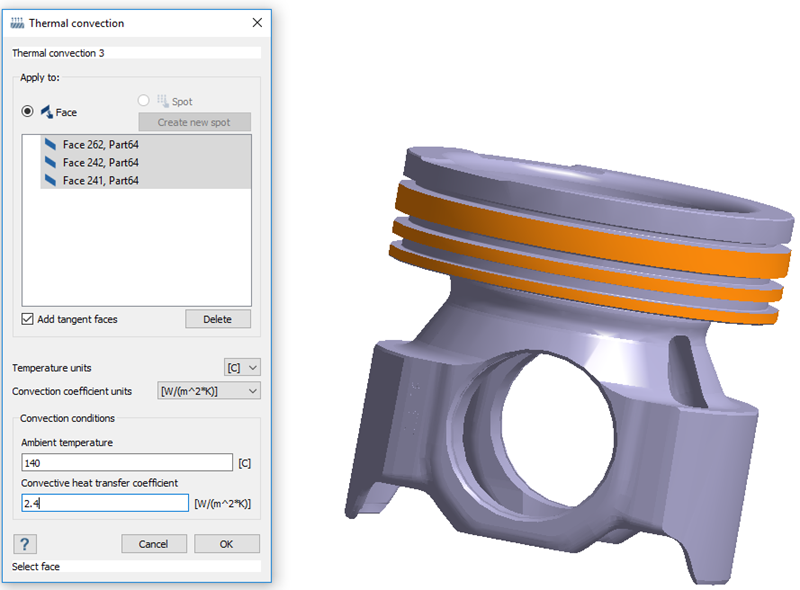Image resolution: width=800 pixels, height=590 pixels.
Task: Close the Thermal convection dialog
Action: point(257,22)
